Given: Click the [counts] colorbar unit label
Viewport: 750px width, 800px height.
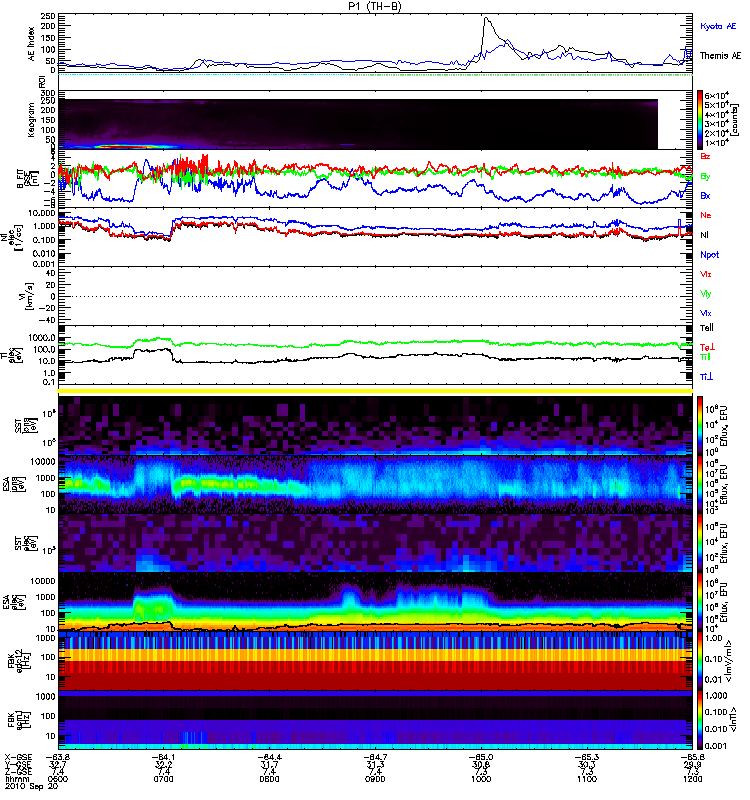Looking at the screenshot, I should [x=735, y=120].
